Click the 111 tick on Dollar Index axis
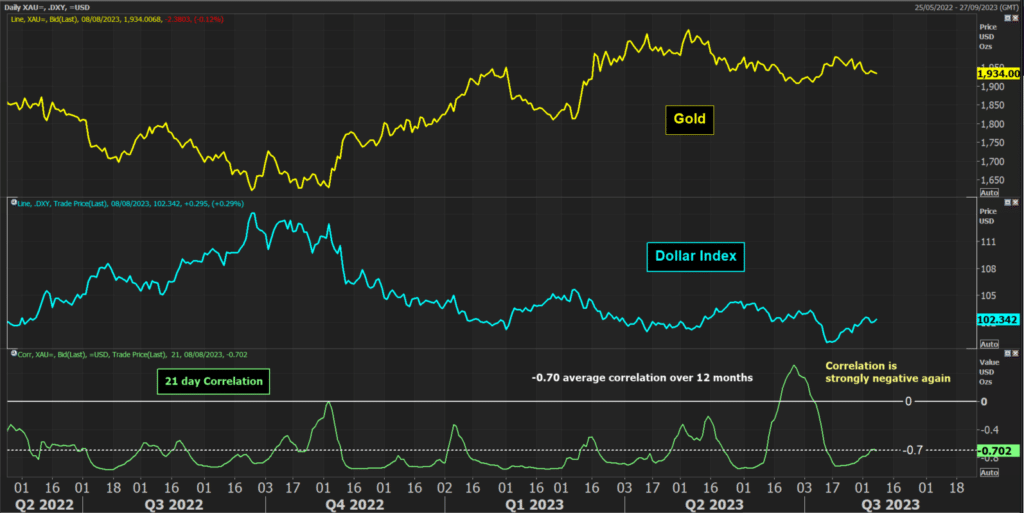1024x513 pixels. click(x=988, y=241)
